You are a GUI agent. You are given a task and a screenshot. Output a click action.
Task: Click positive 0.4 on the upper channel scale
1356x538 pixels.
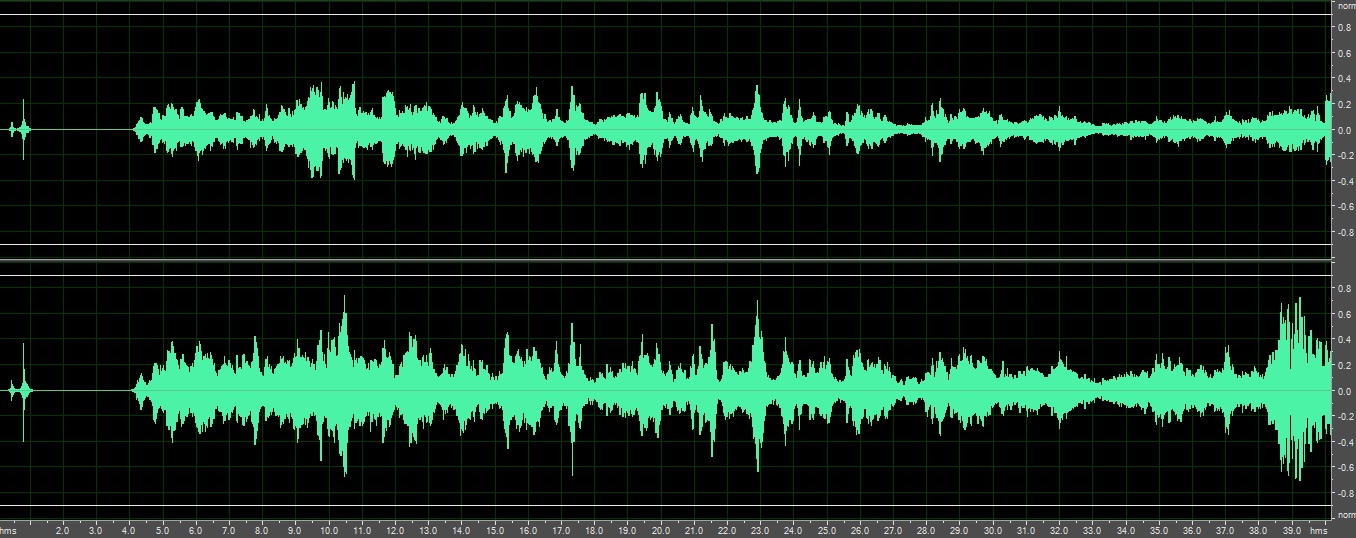pos(1346,79)
